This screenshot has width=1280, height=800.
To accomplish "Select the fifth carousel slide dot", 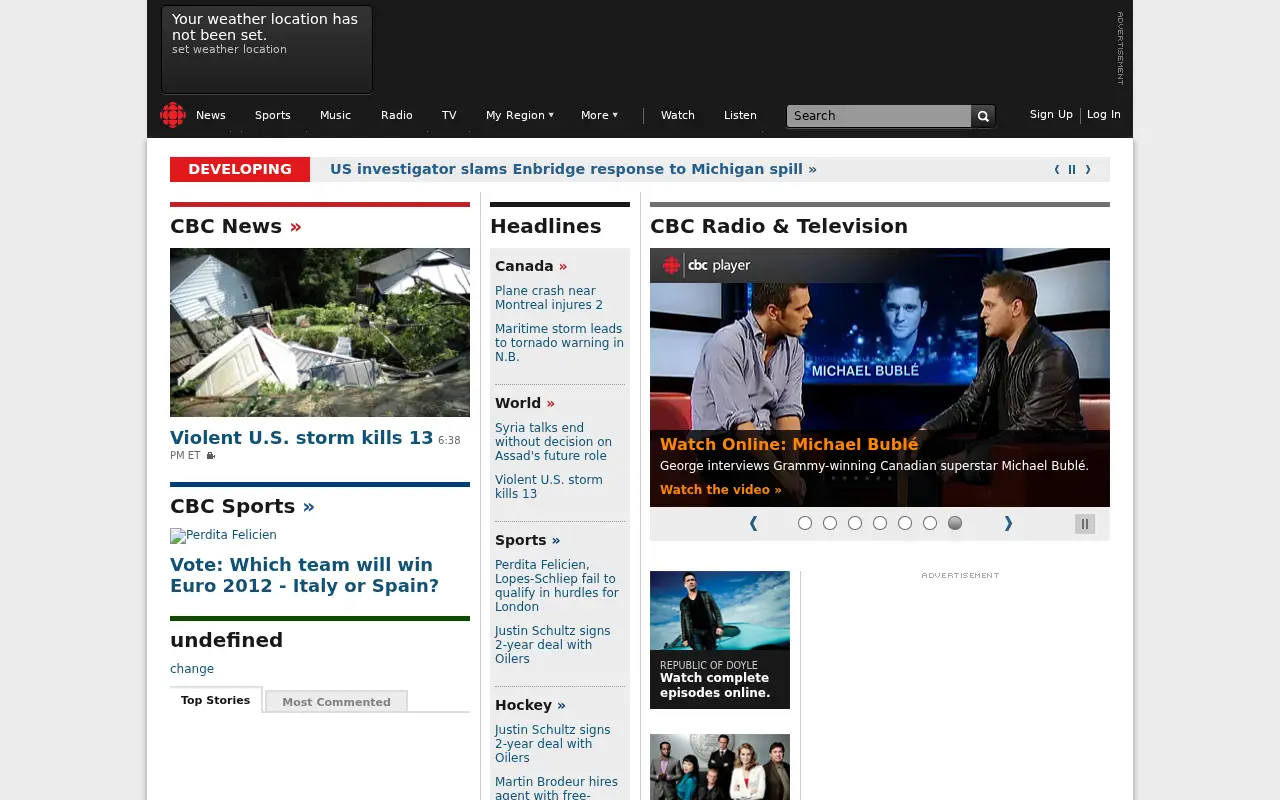I will tap(905, 523).
